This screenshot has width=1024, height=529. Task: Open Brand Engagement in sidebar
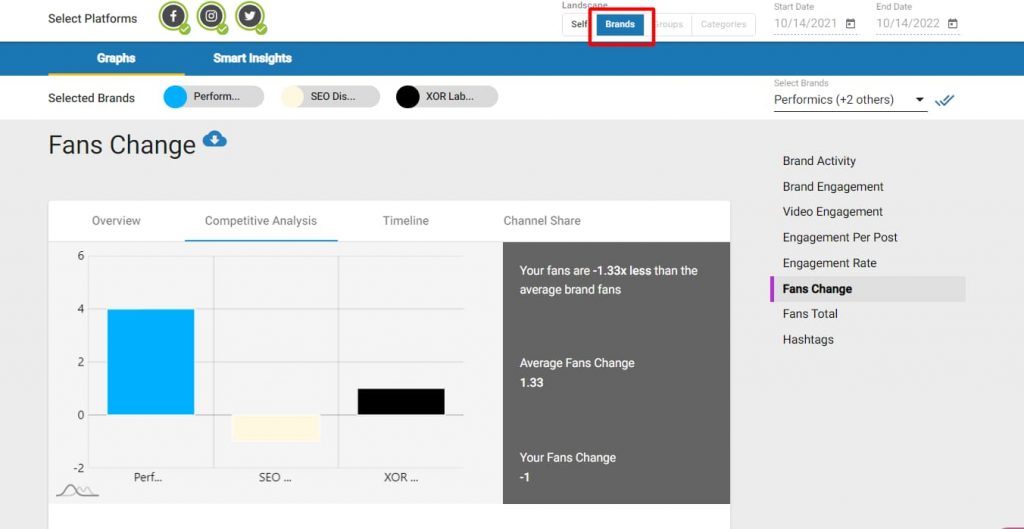[833, 187]
